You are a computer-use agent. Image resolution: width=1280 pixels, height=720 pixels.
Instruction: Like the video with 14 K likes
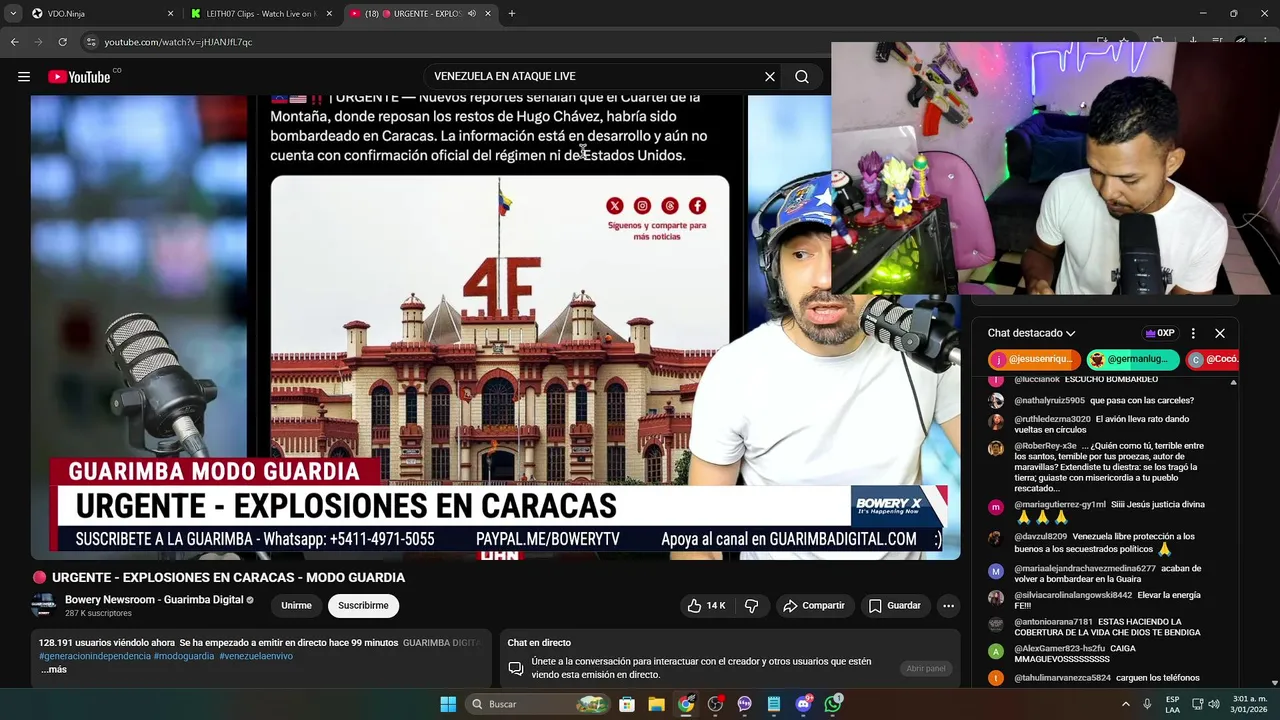(x=706, y=606)
